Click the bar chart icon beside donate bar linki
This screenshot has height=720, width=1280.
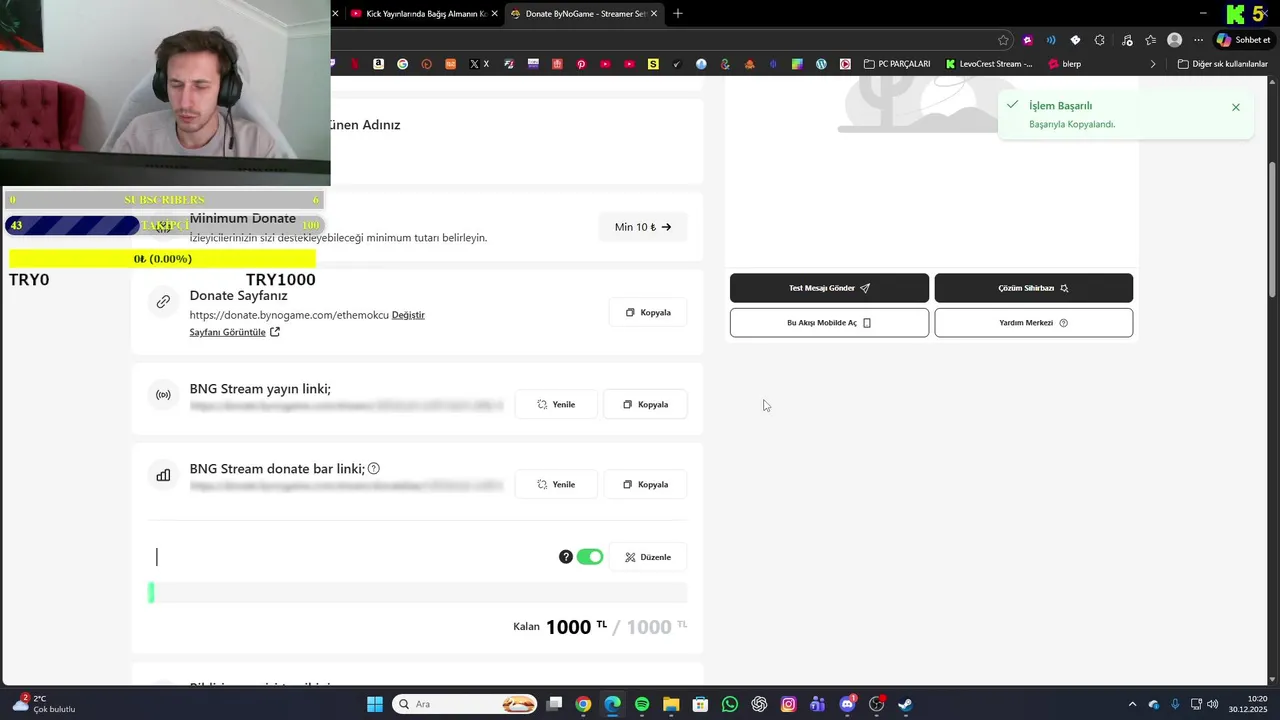click(x=163, y=475)
